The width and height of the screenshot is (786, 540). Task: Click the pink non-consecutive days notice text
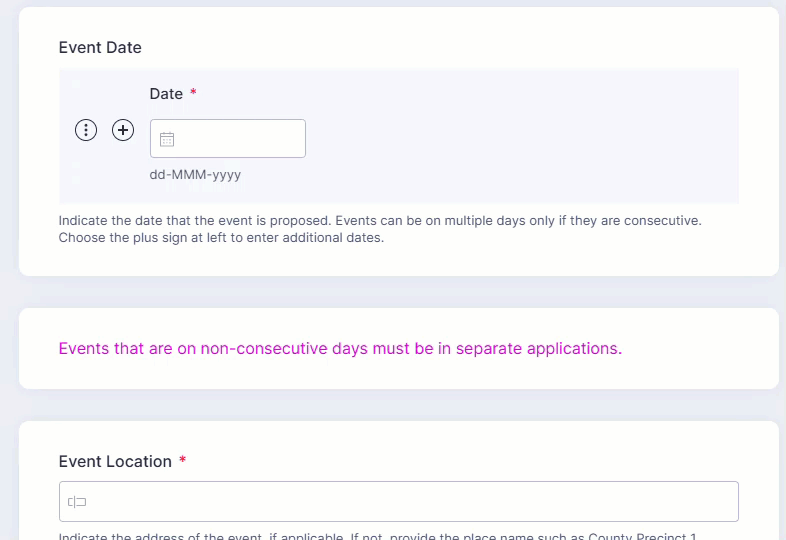tap(340, 349)
